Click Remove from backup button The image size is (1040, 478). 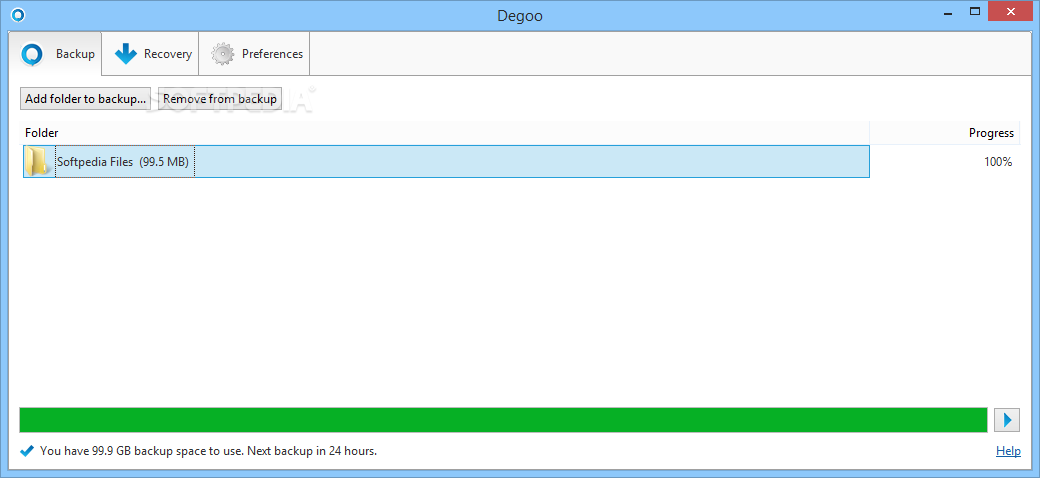[x=220, y=99]
